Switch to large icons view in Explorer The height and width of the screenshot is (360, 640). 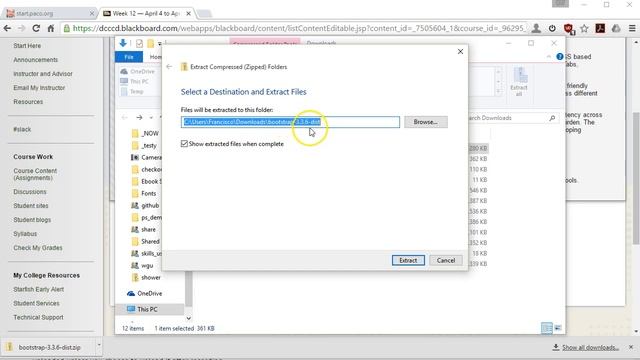[x=558, y=328]
